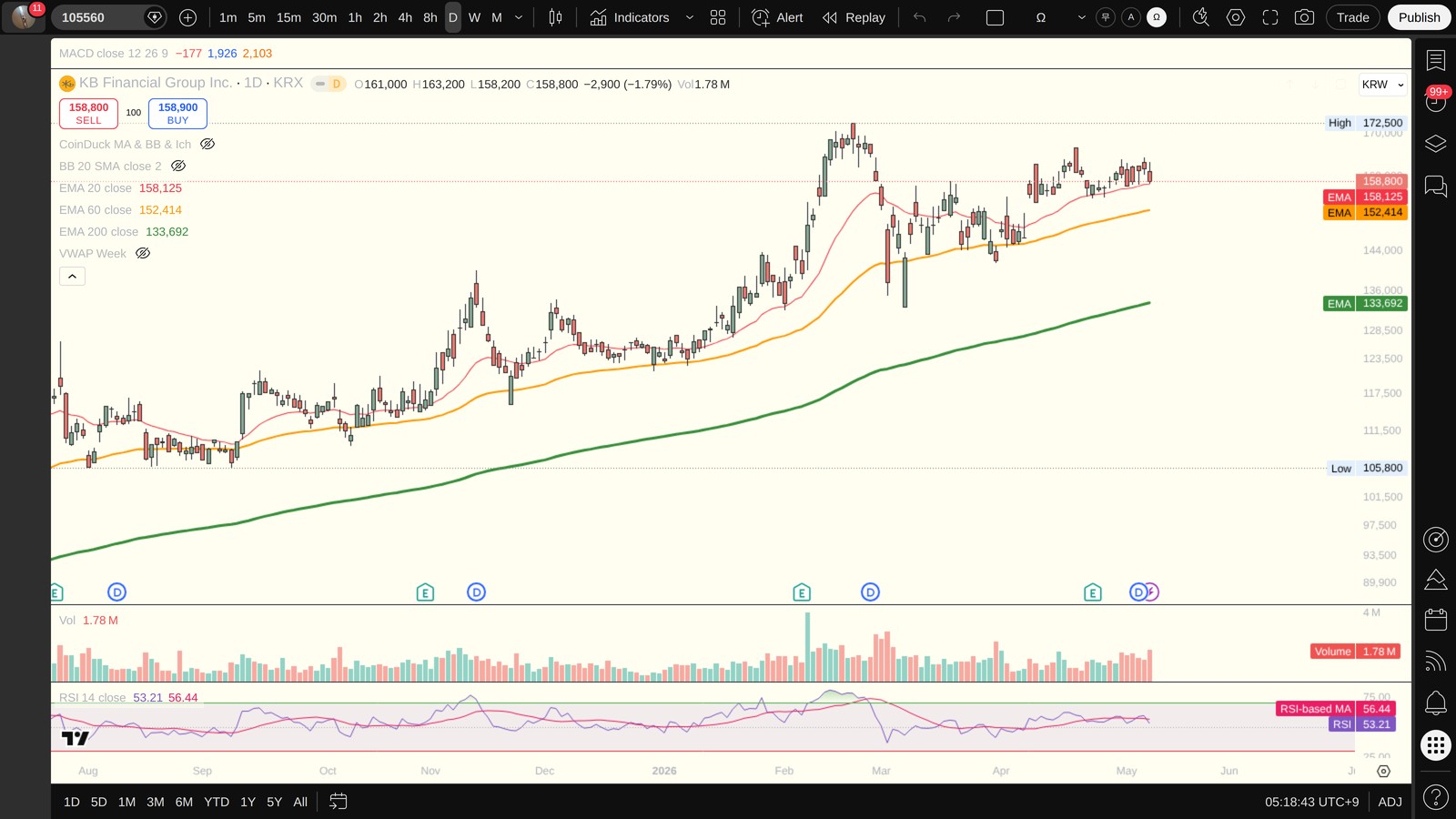Switch to the 1m timeframe
1456x819 pixels.
[x=227, y=17]
